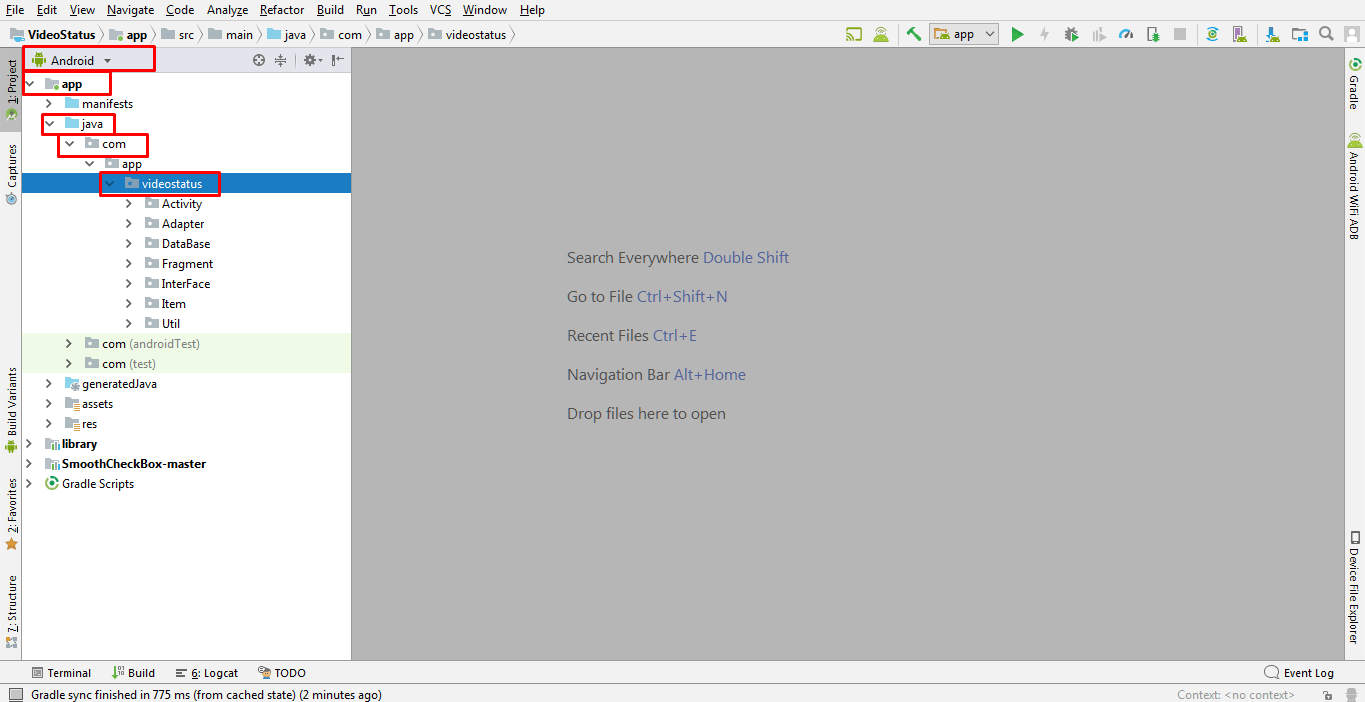
Task: Sync project with Gradle files icon
Action: point(1211,34)
